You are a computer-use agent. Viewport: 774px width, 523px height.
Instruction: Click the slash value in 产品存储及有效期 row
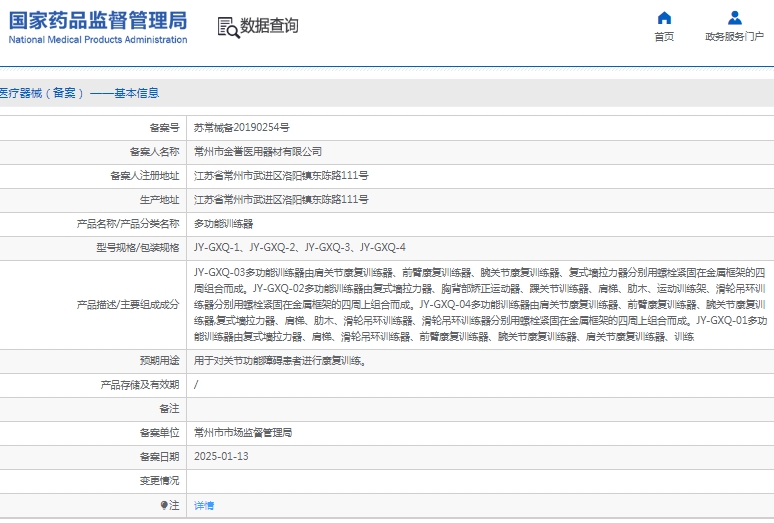click(x=196, y=385)
